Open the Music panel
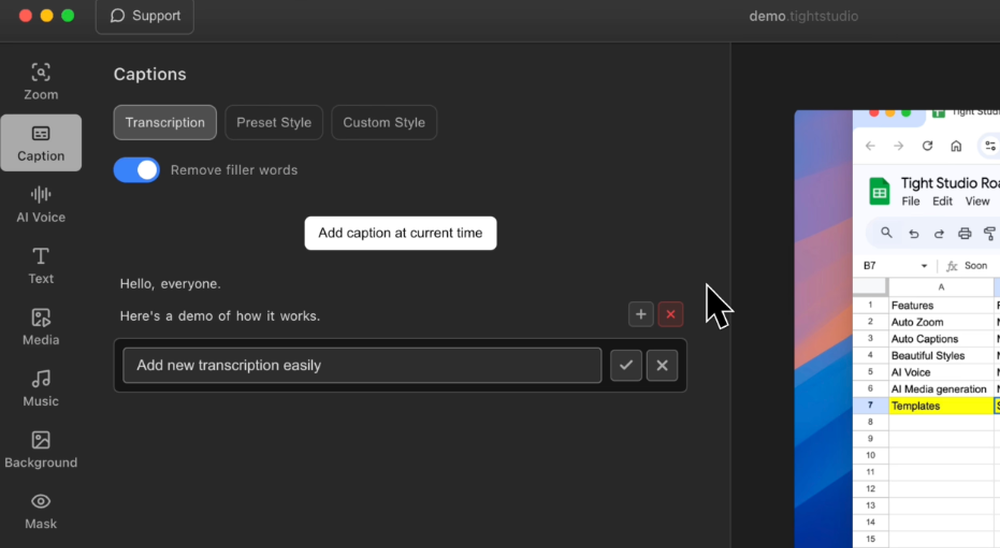The width and height of the screenshot is (1000, 548). coord(41,388)
